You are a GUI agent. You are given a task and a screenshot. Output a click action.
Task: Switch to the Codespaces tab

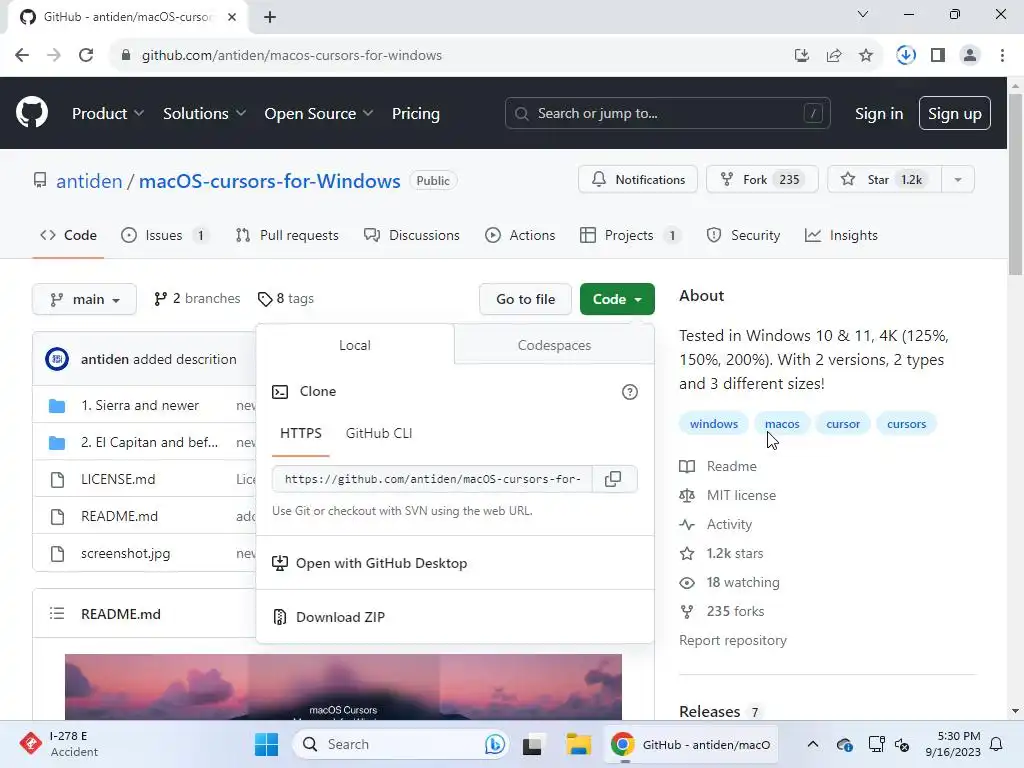pos(554,345)
